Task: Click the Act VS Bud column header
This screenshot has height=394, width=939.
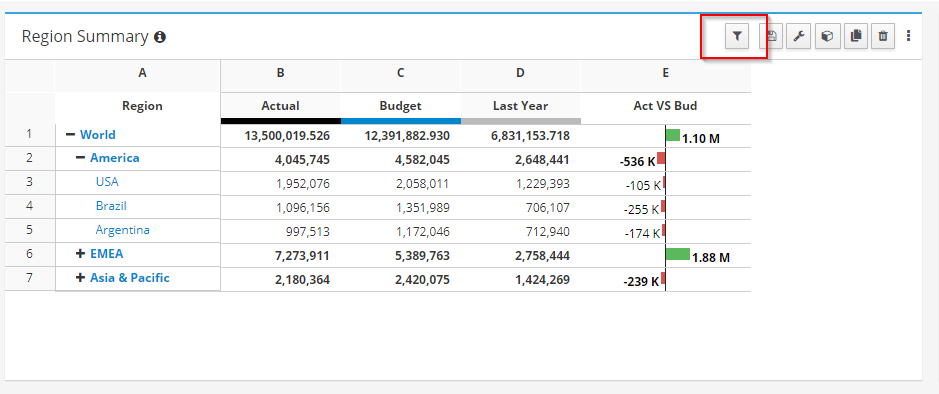Action: (x=665, y=106)
